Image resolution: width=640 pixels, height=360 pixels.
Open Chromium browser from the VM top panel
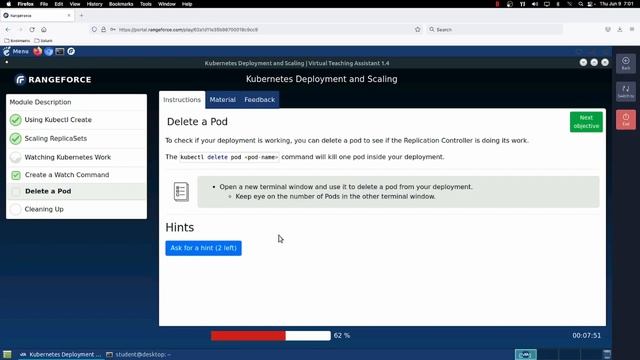(x=49, y=51)
